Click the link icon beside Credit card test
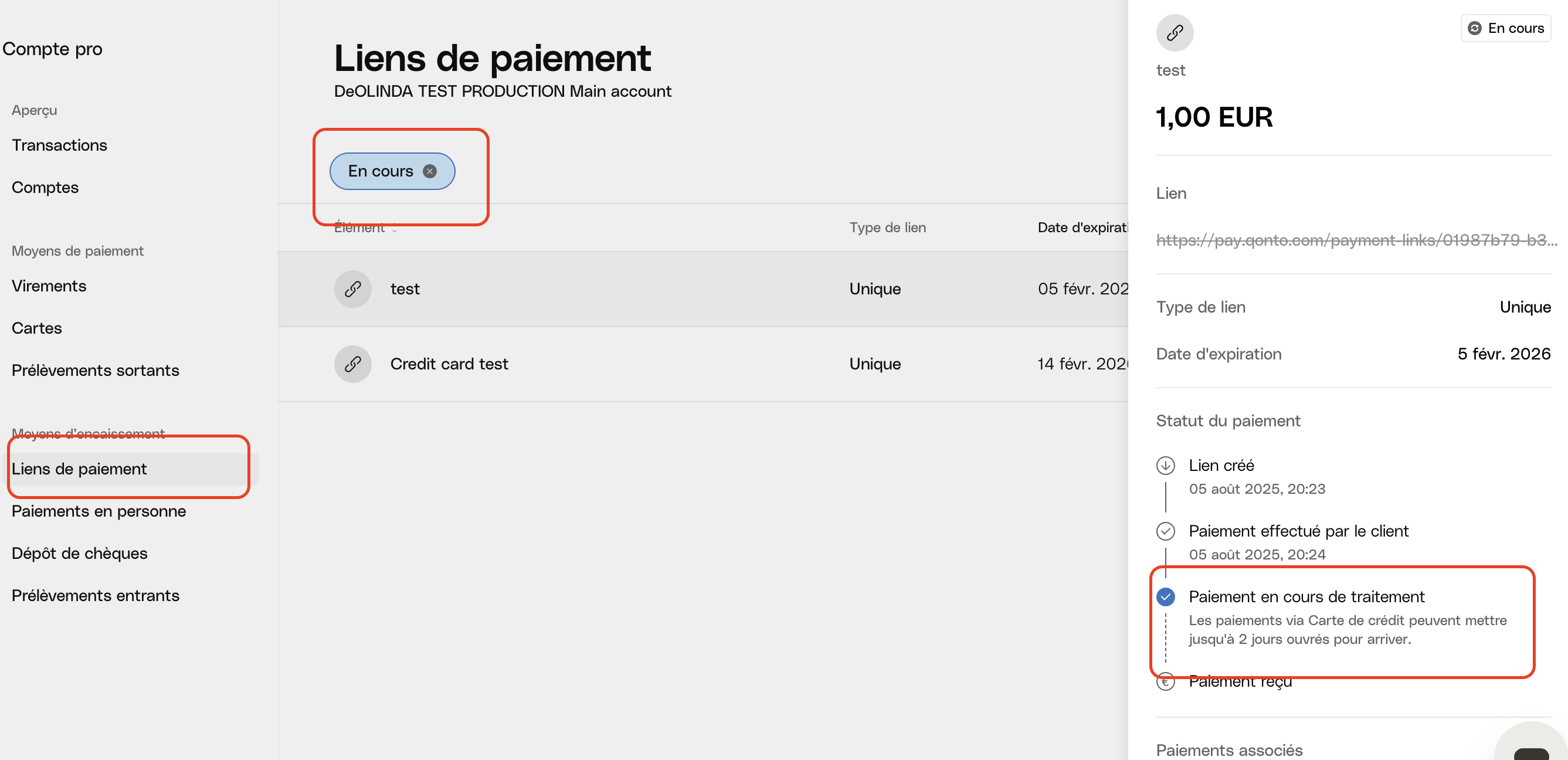 [x=352, y=364]
